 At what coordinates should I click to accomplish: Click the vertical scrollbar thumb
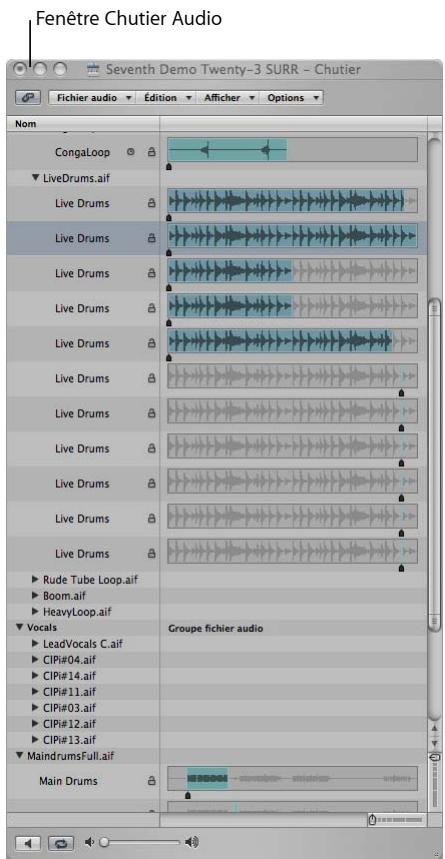[435, 466]
